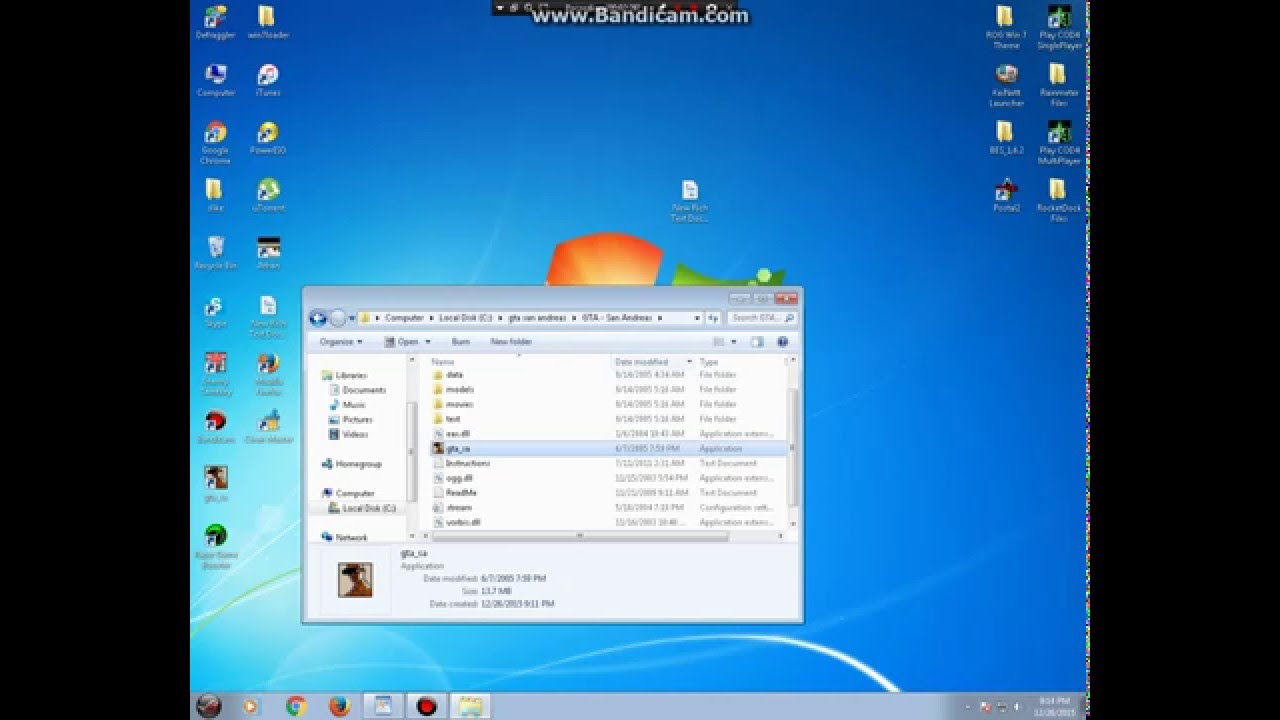Image resolution: width=1280 pixels, height=720 pixels.
Task: Click the Search GTA input box
Action: coord(762,318)
